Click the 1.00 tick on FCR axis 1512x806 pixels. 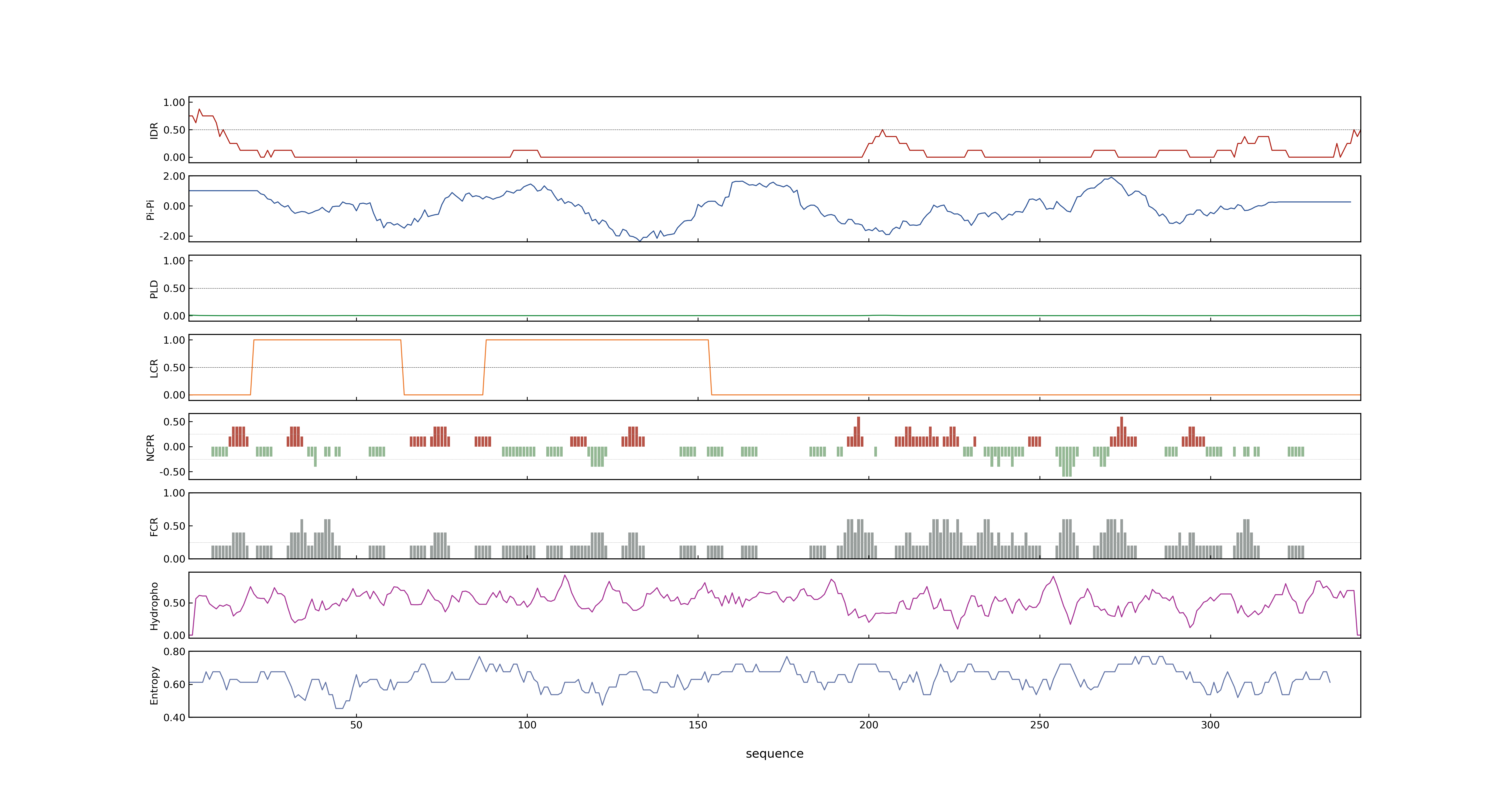pos(174,493)
